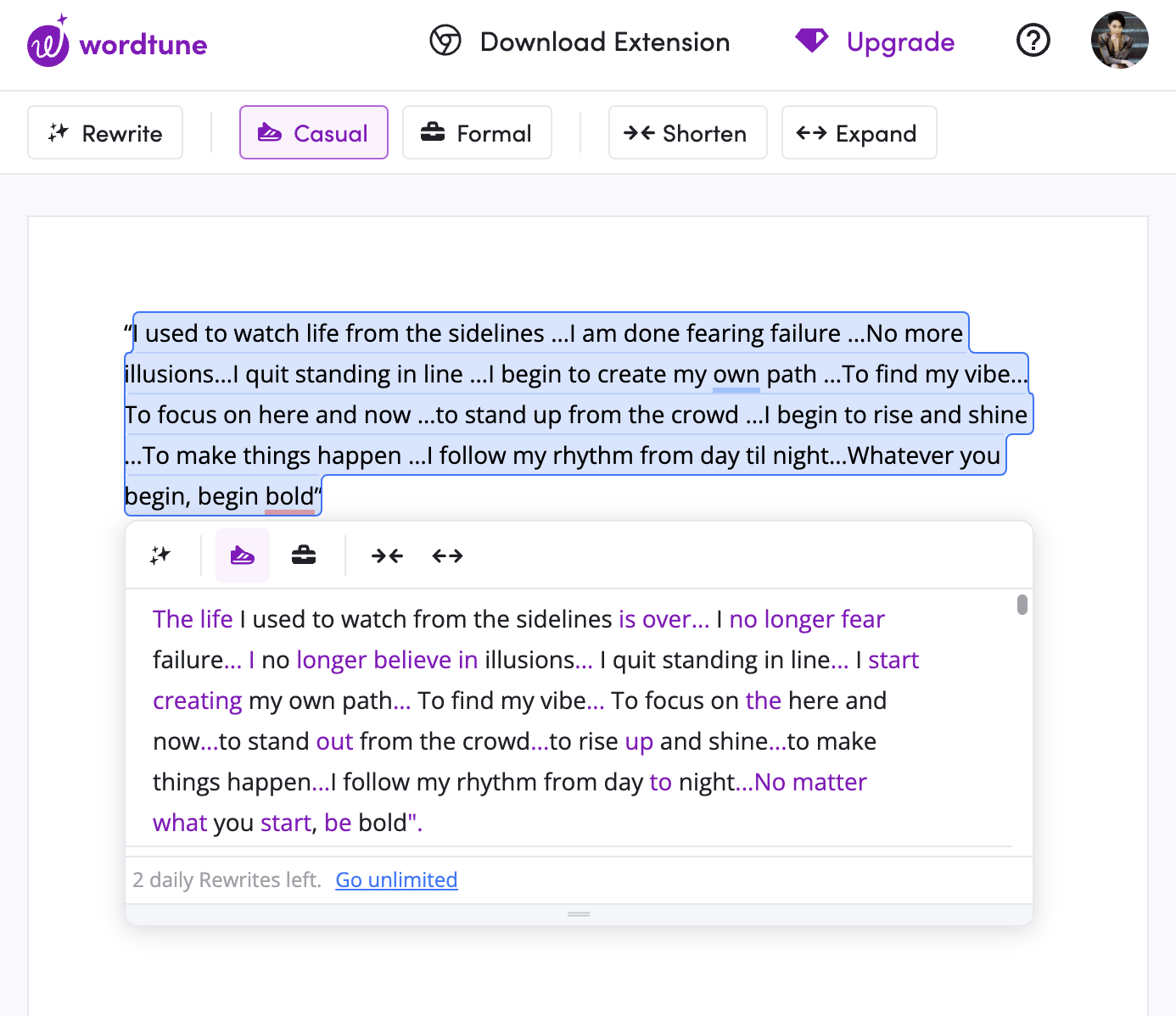Click Shorten in the top toolbar
The image size is (1176, 1016).
pos(687,132)
